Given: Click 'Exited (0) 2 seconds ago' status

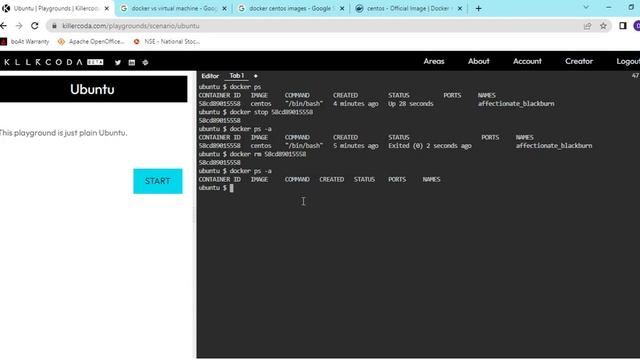Looking at the screenshot, I should pyautogui.click(x=430, y=146).
